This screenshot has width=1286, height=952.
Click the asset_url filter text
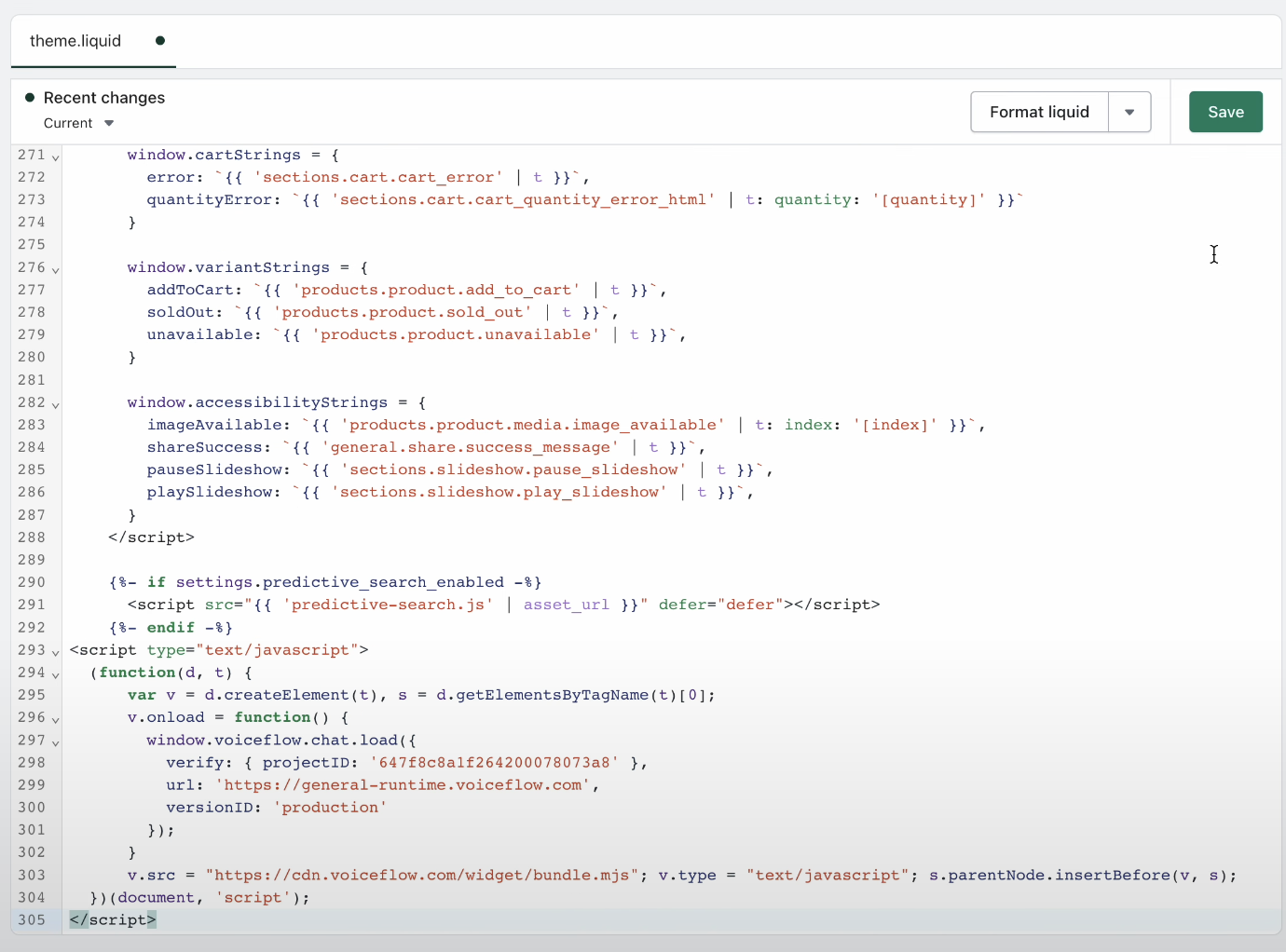pos(567,605)
